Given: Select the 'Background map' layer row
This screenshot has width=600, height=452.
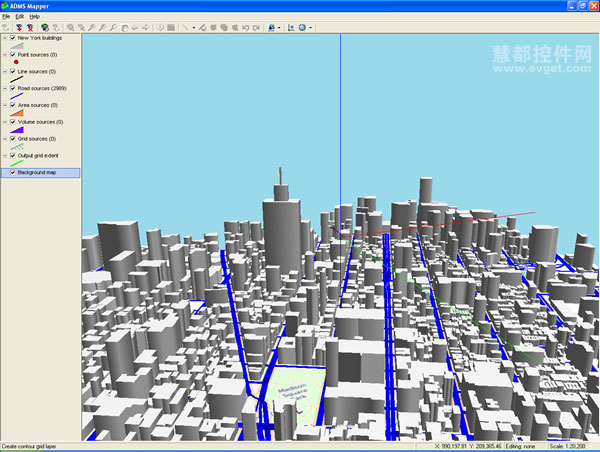Looking at the screenshot, I should click(41, 173).
